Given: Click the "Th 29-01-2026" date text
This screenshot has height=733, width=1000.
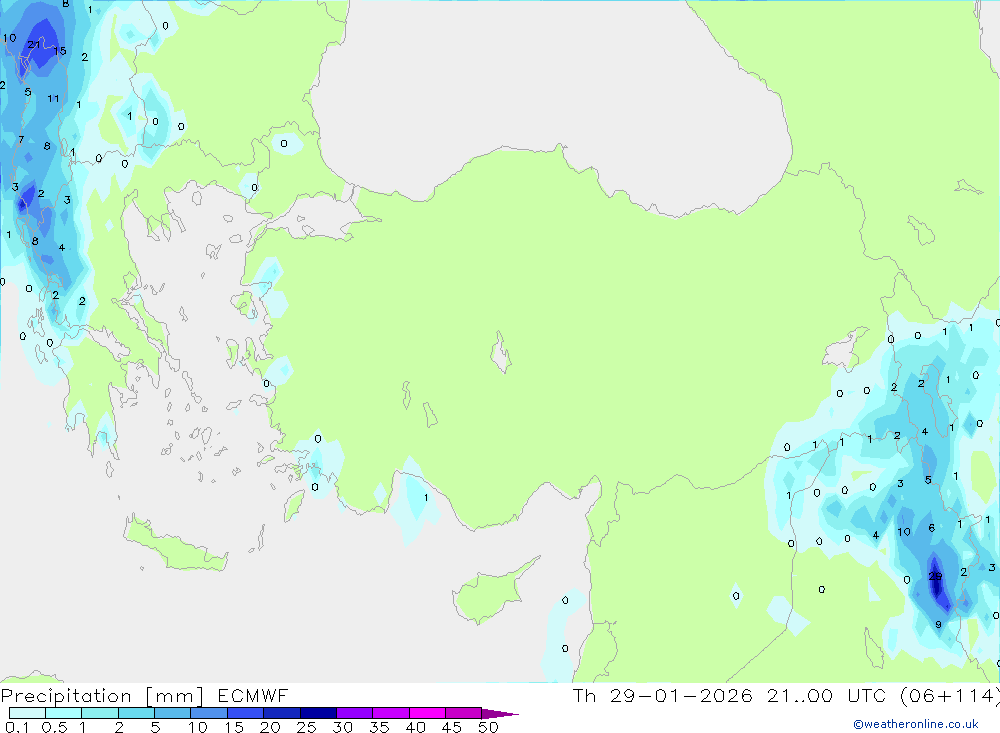Looking at the screenshot, I should pyautogui.click(x=662, y=695).
